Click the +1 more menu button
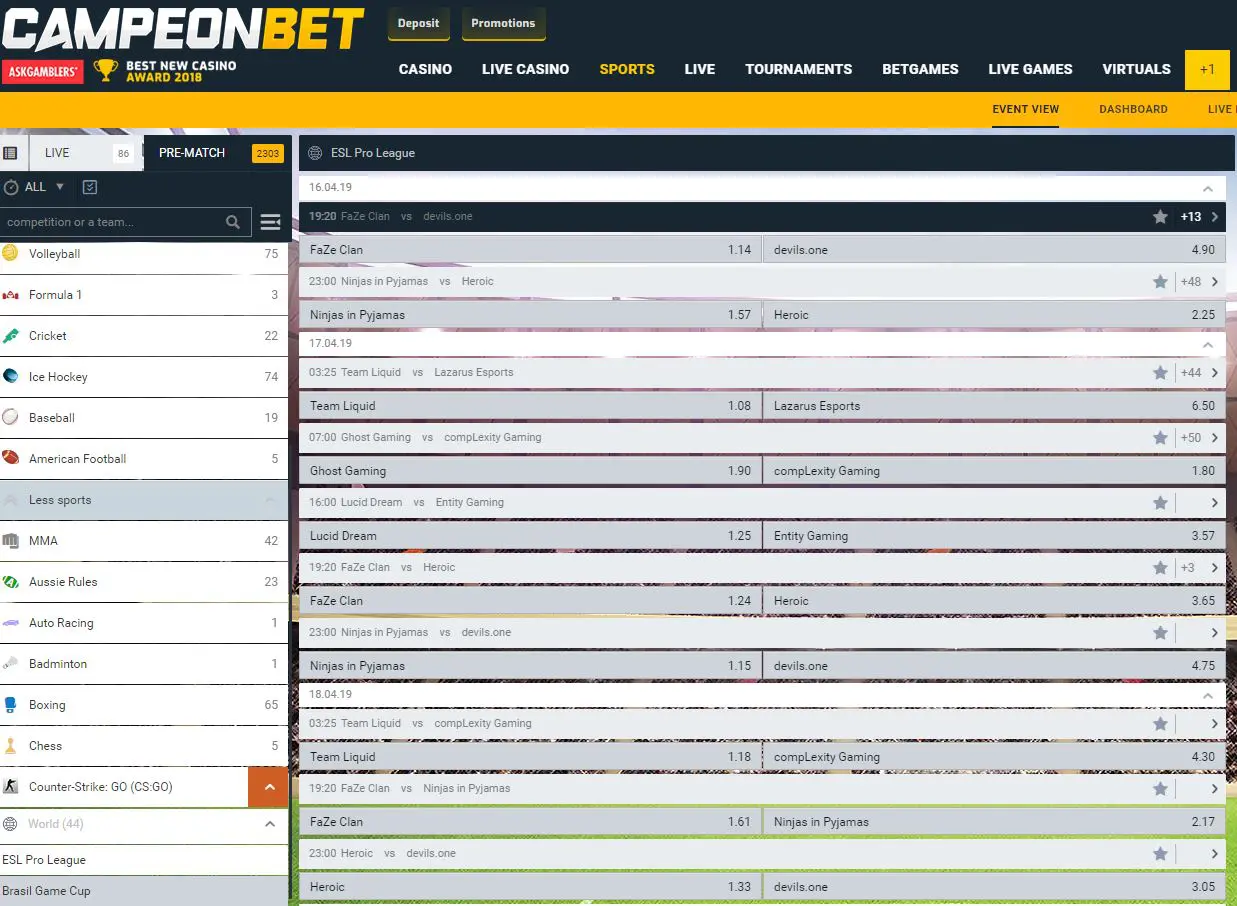 click(x=1207, y=70)
